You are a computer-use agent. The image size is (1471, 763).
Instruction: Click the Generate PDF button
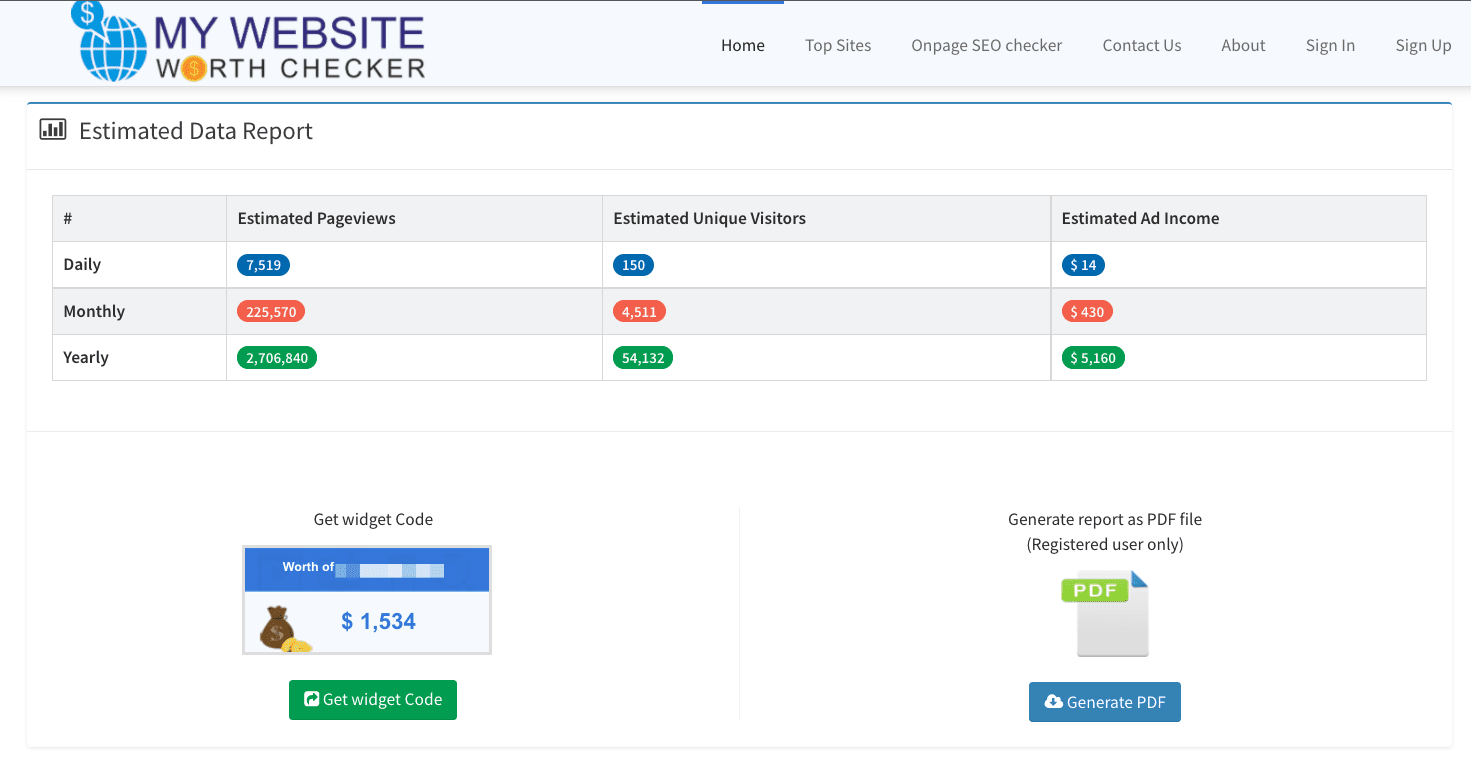1105,701
